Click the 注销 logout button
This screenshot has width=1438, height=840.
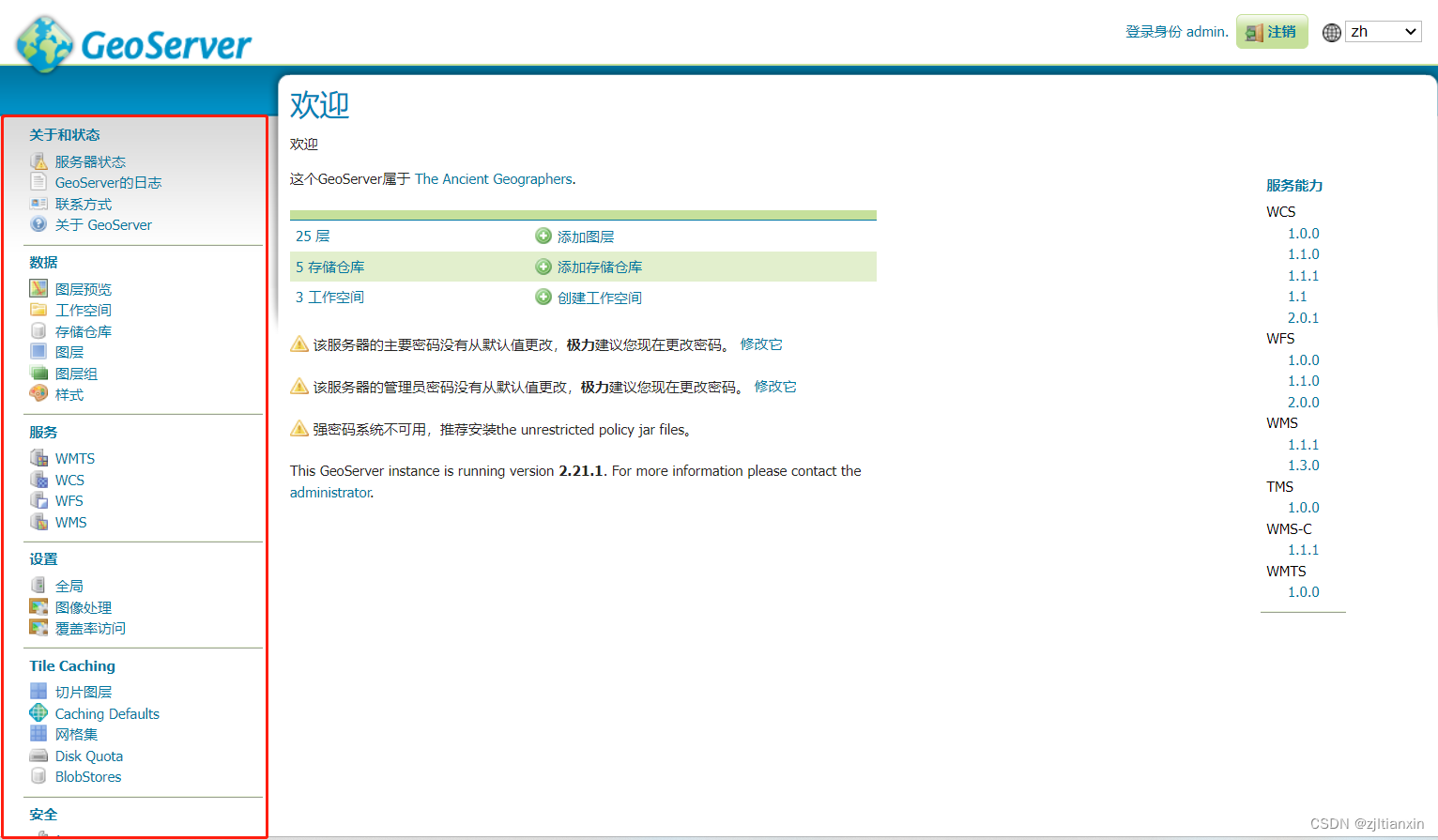(1272, 32)
